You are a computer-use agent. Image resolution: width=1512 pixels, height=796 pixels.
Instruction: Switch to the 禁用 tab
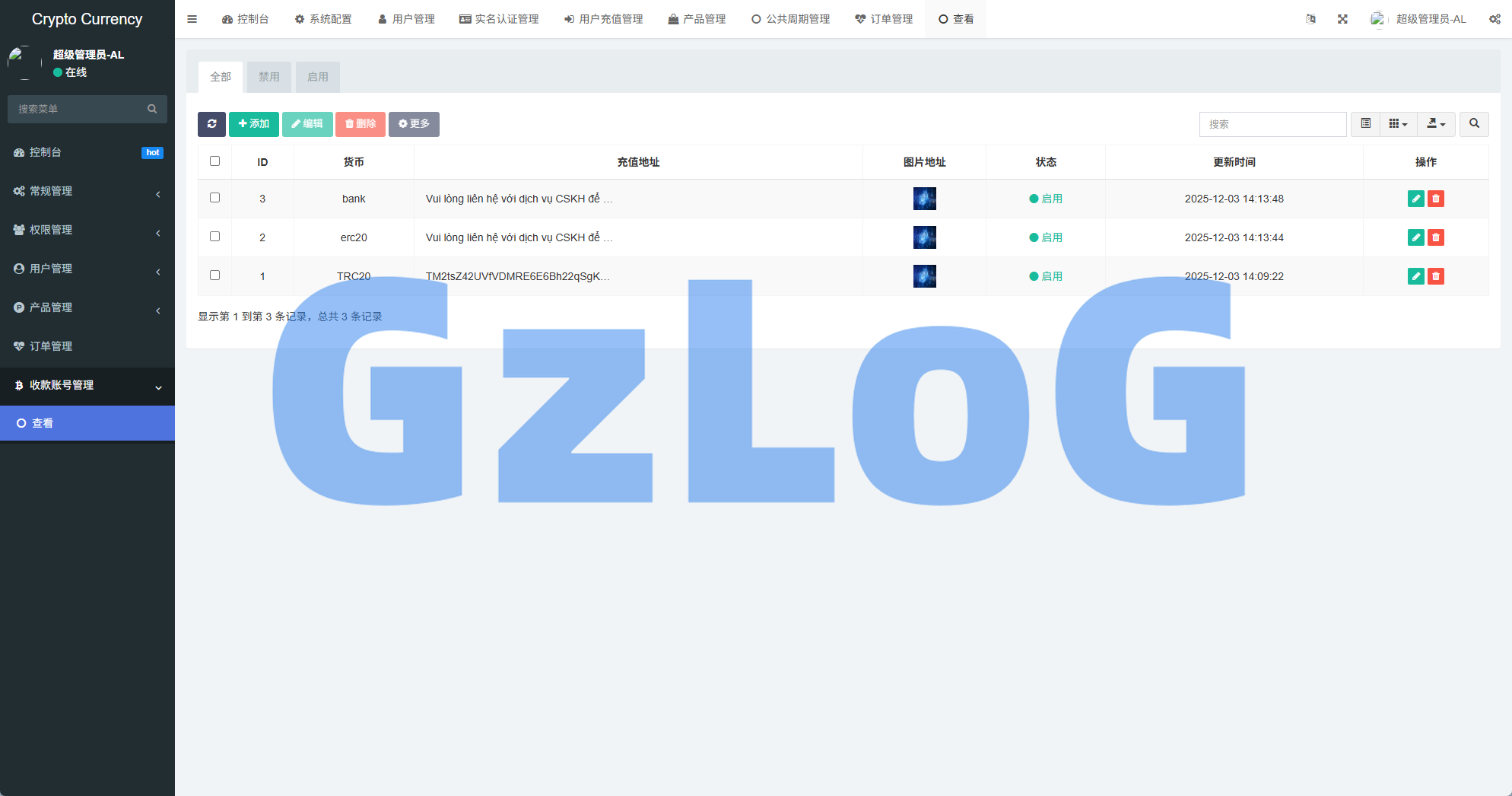[268, 77]
